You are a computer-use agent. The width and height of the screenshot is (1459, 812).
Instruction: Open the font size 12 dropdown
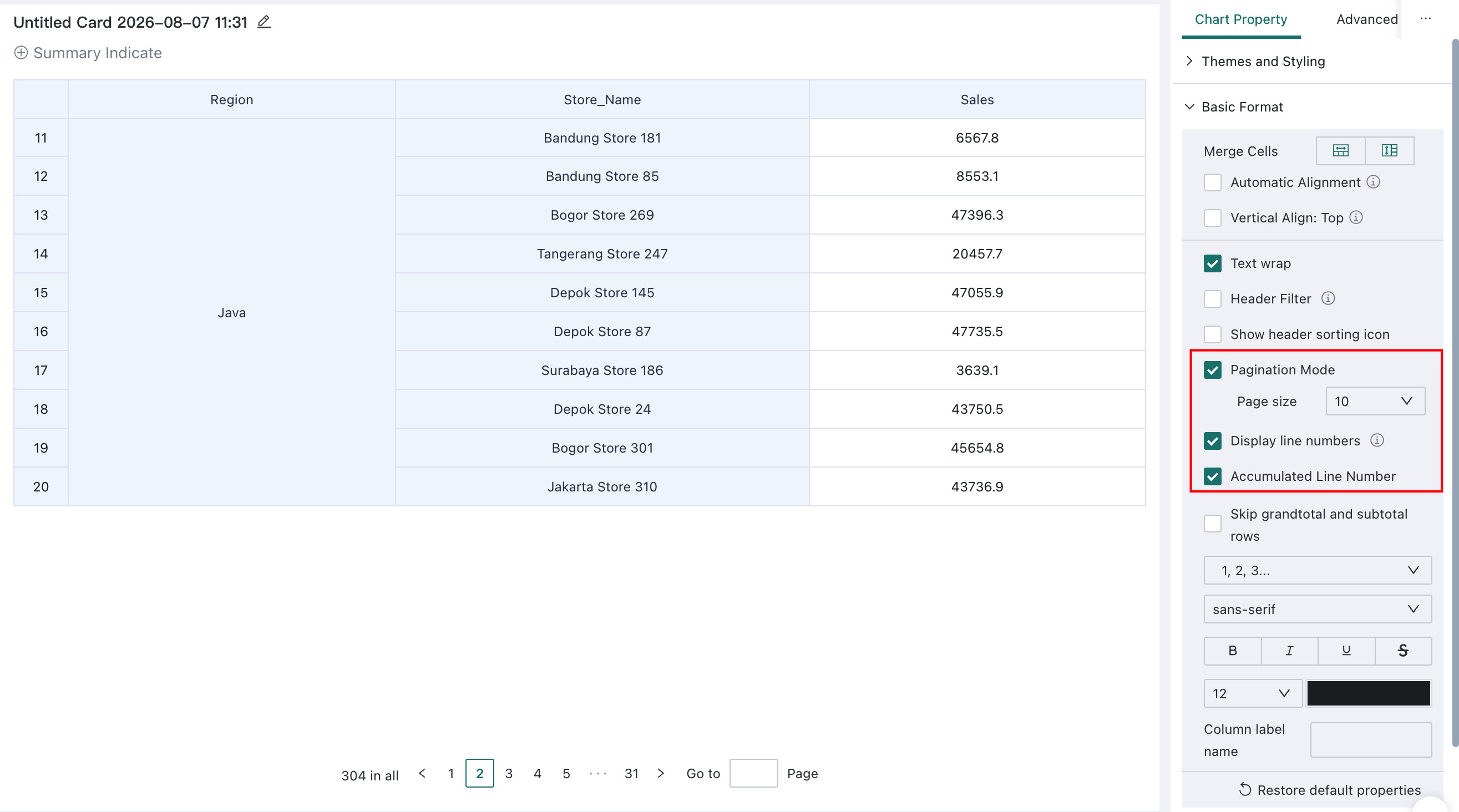1253,694
